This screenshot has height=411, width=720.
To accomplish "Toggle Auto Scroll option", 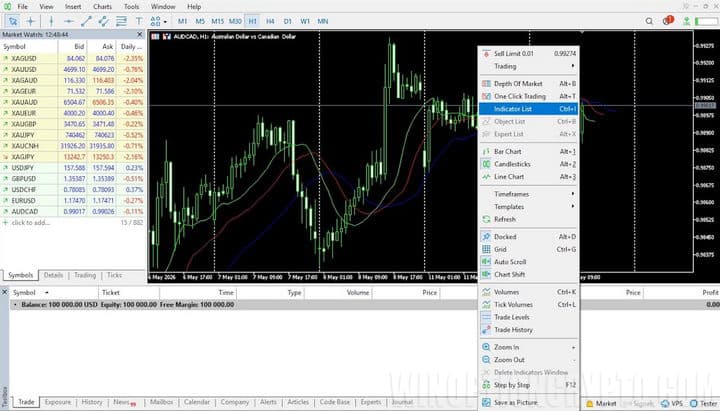I will [x=529, y=262].
